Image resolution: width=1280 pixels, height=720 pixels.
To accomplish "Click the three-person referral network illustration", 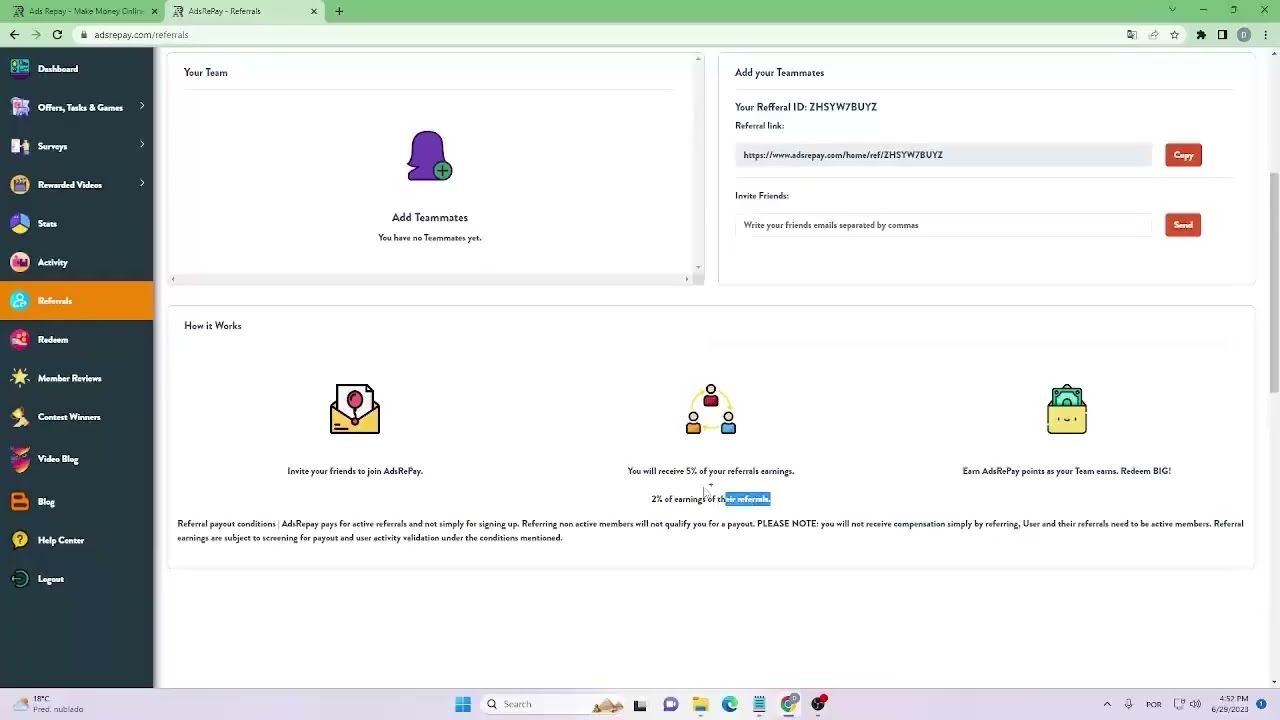I will pyautogui.click(x=711, y=409).
